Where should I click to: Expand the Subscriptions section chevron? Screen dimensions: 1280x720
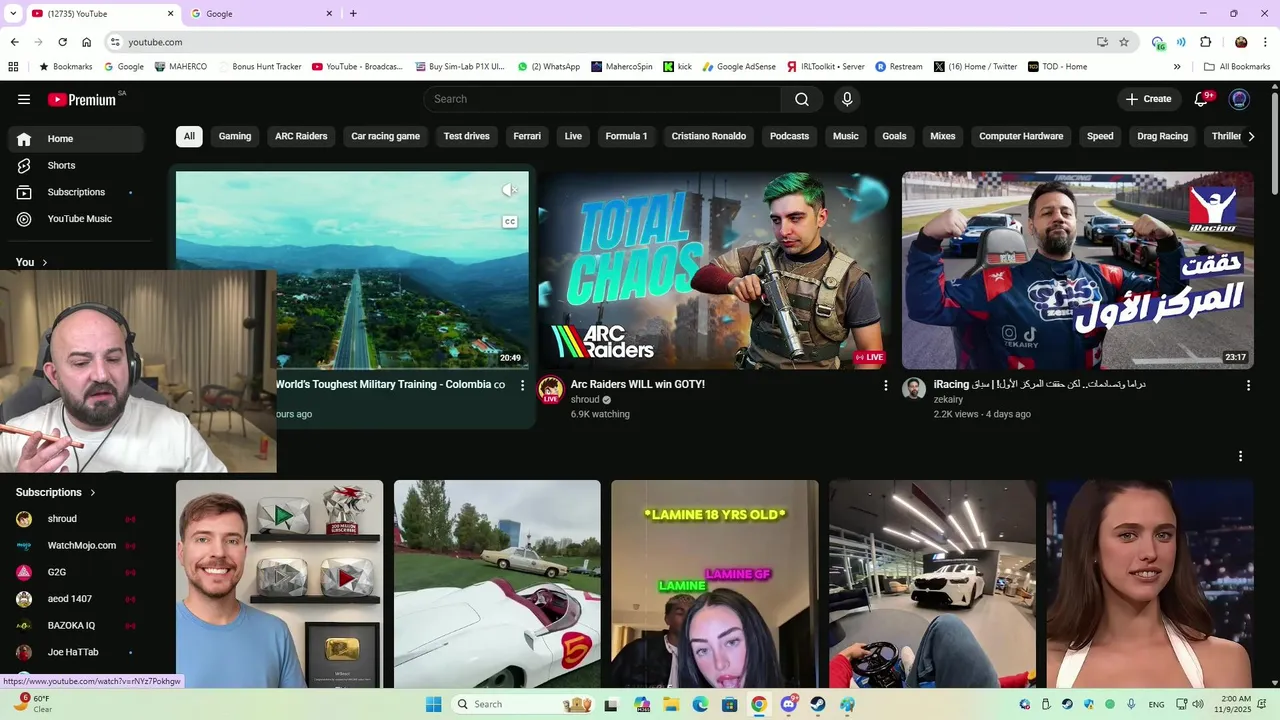(93, 493)
